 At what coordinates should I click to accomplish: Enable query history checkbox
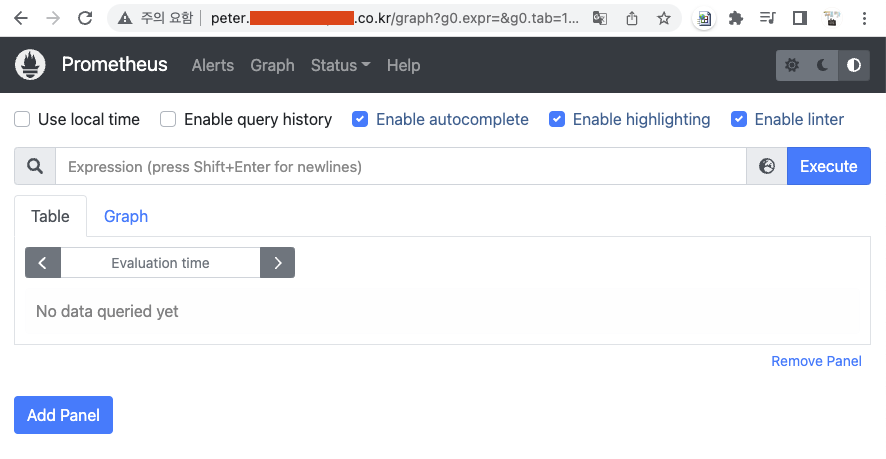tap(168, 119)
